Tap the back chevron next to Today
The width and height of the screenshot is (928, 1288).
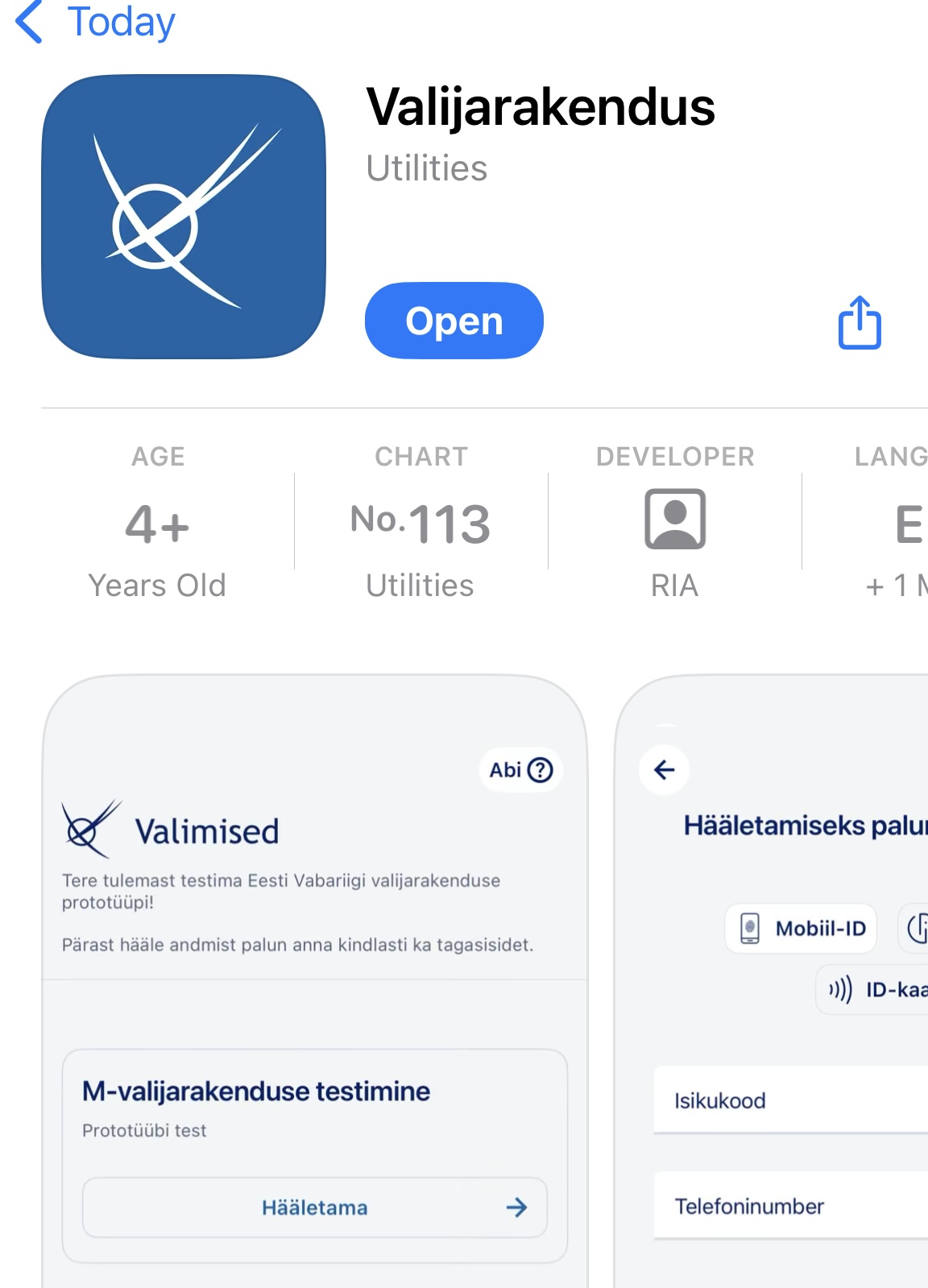click(x=29, y=22)
